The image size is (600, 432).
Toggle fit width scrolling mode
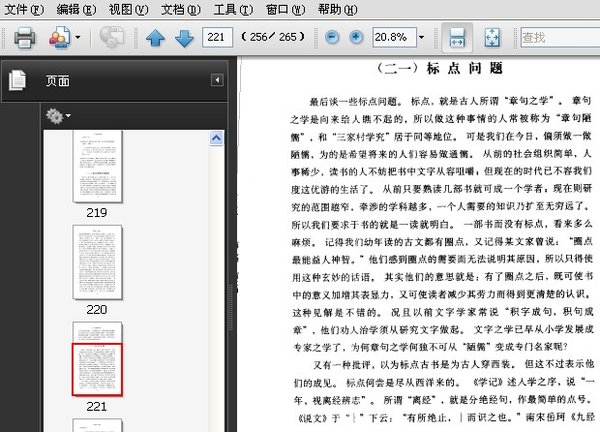pyautogui.click(x=456, y=38)
